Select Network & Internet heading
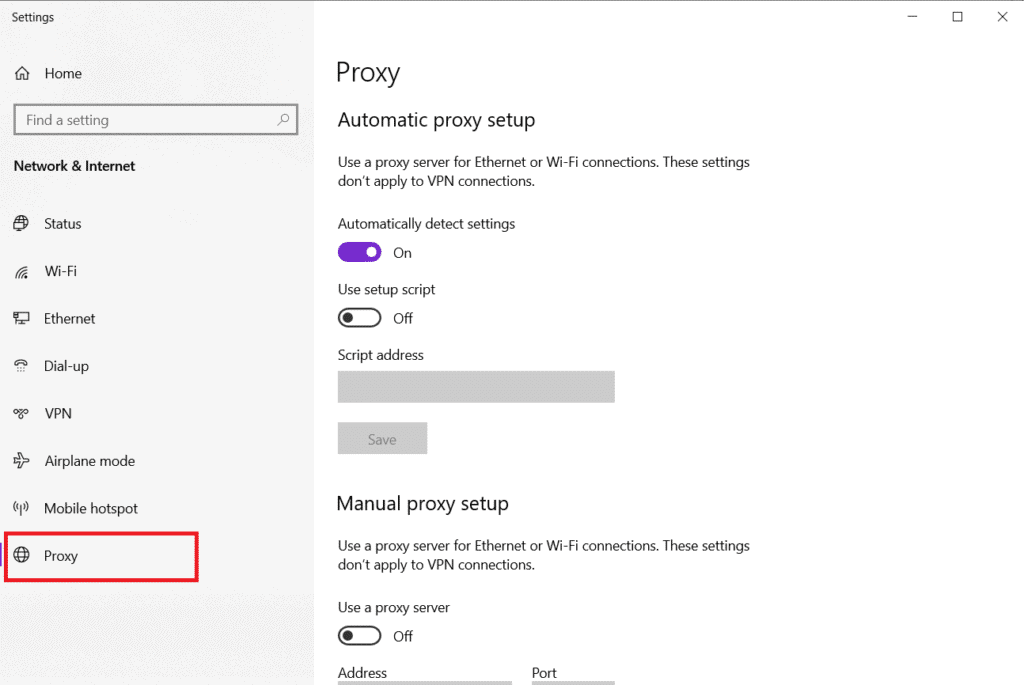 (x=74, y=165)
